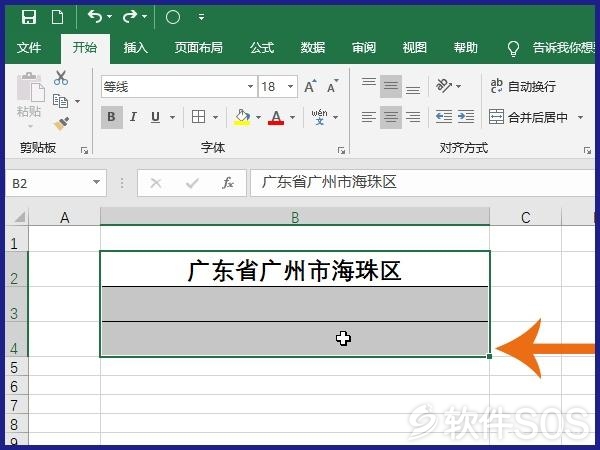
Task: Open the font color dropdown arrow
Action: point(293,117)
